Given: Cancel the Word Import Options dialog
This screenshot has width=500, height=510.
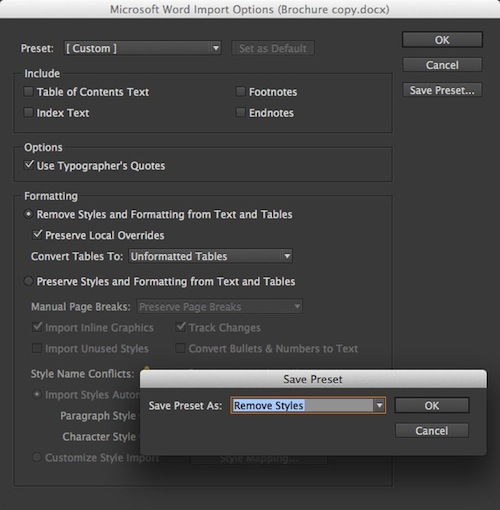Looking at the screenshot, I should click(442, 65).
